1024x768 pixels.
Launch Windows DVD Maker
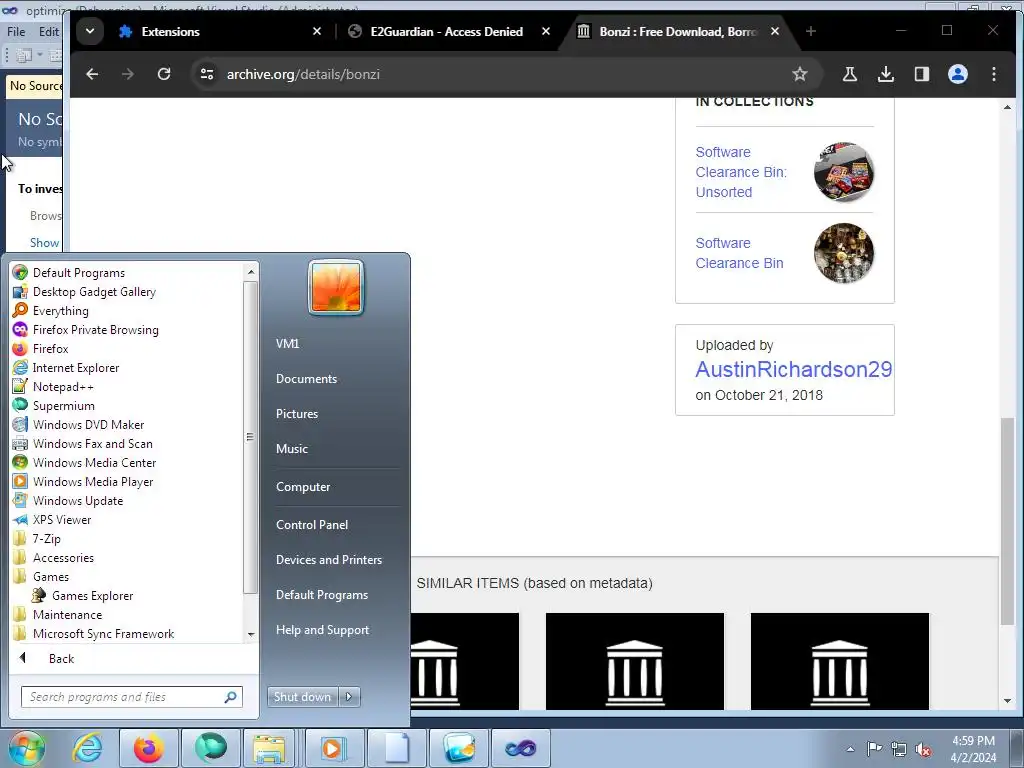pyautogui.click(x=88, y=424)
